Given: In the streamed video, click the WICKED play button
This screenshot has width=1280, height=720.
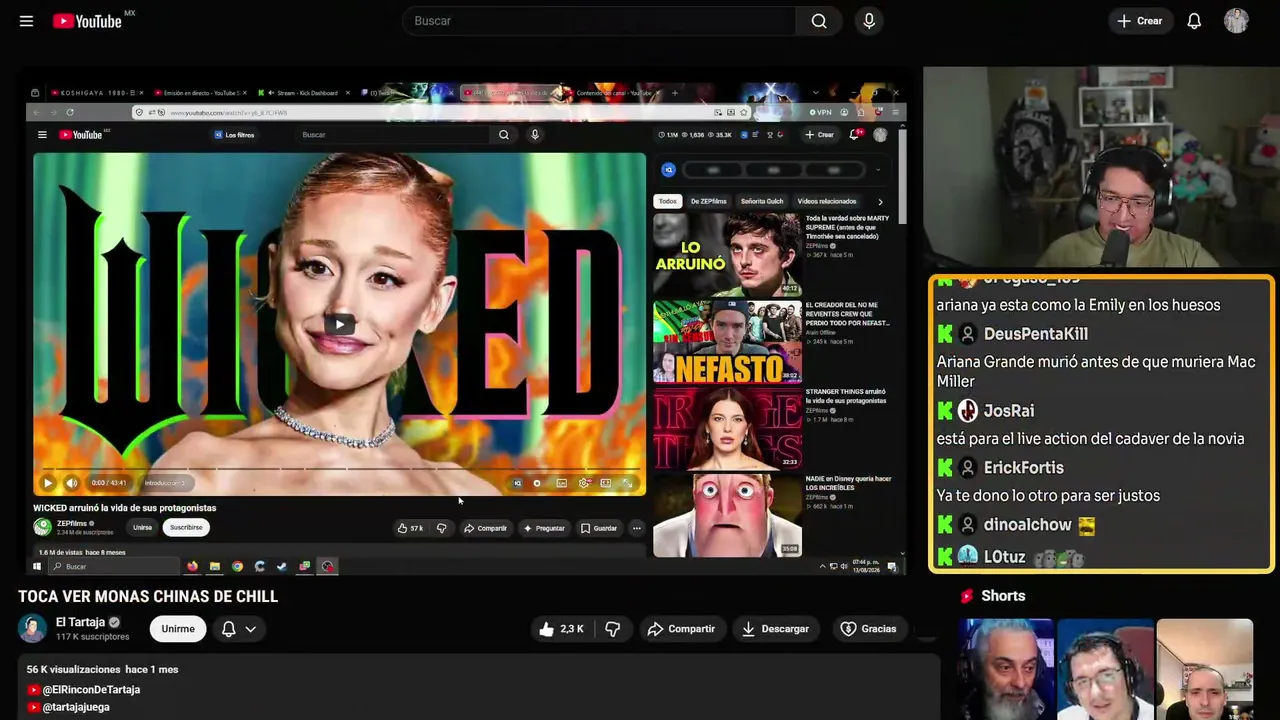Looking at the screenshot, I should 340,324.
